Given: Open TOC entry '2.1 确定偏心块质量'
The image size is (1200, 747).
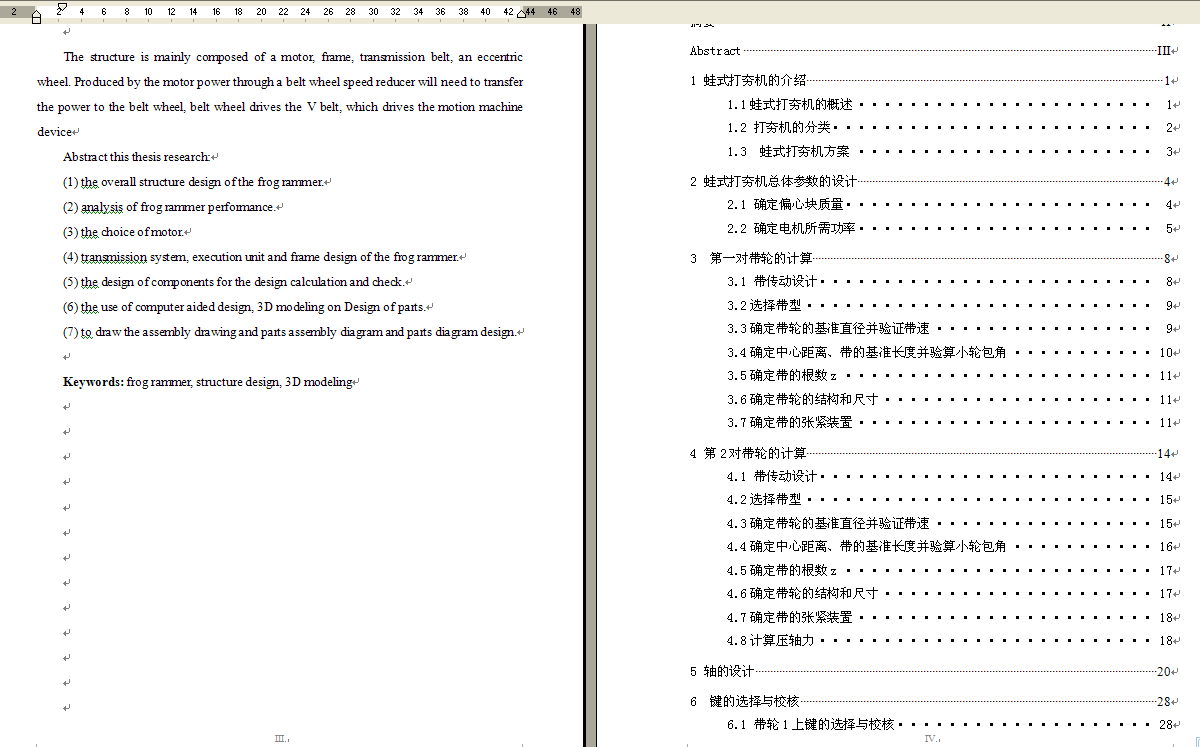Looking at the screenshot, I should (x=952, y=205).
